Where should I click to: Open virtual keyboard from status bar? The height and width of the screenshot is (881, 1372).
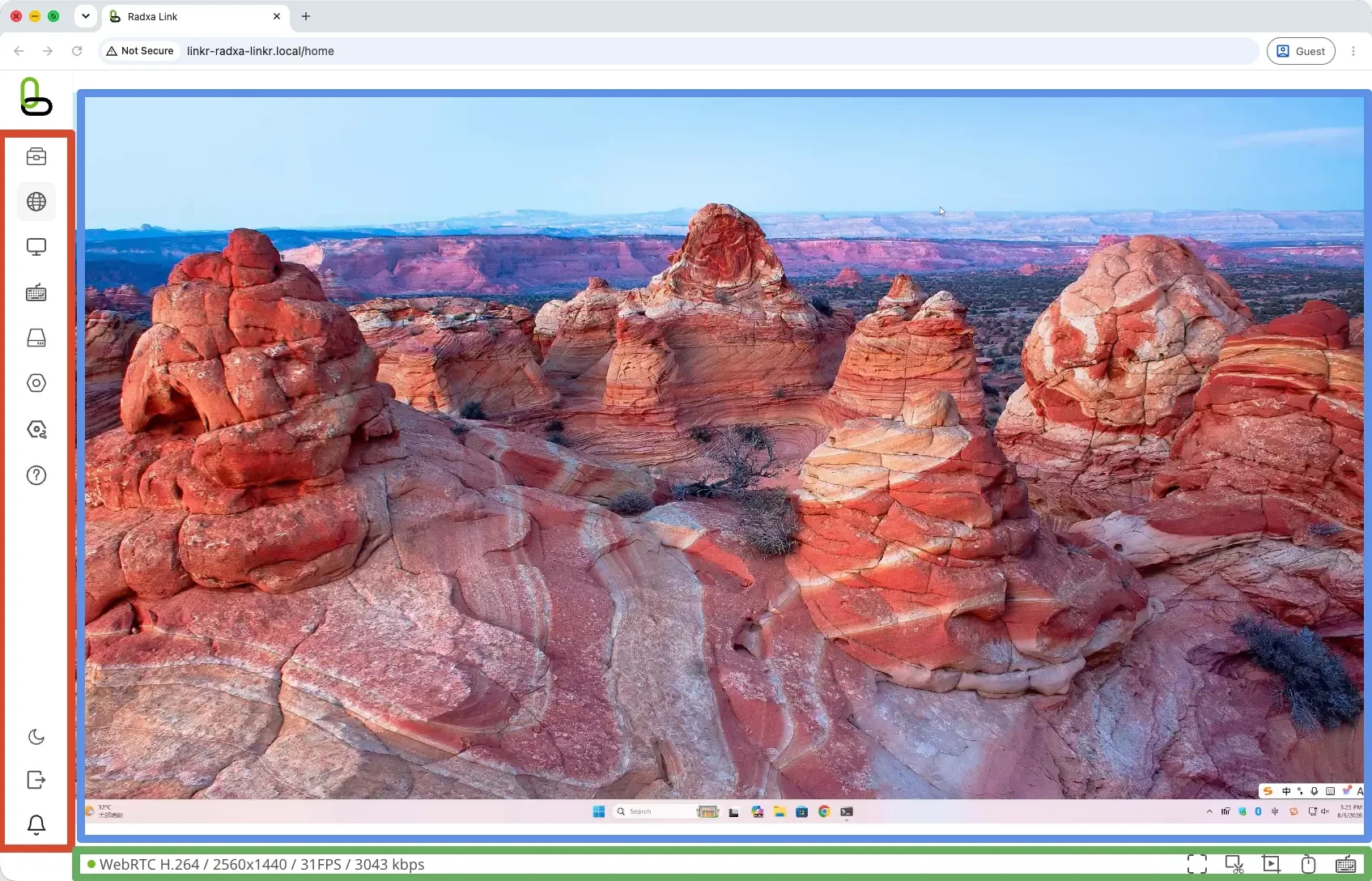pyautogui.click(x=1345, y=864)
